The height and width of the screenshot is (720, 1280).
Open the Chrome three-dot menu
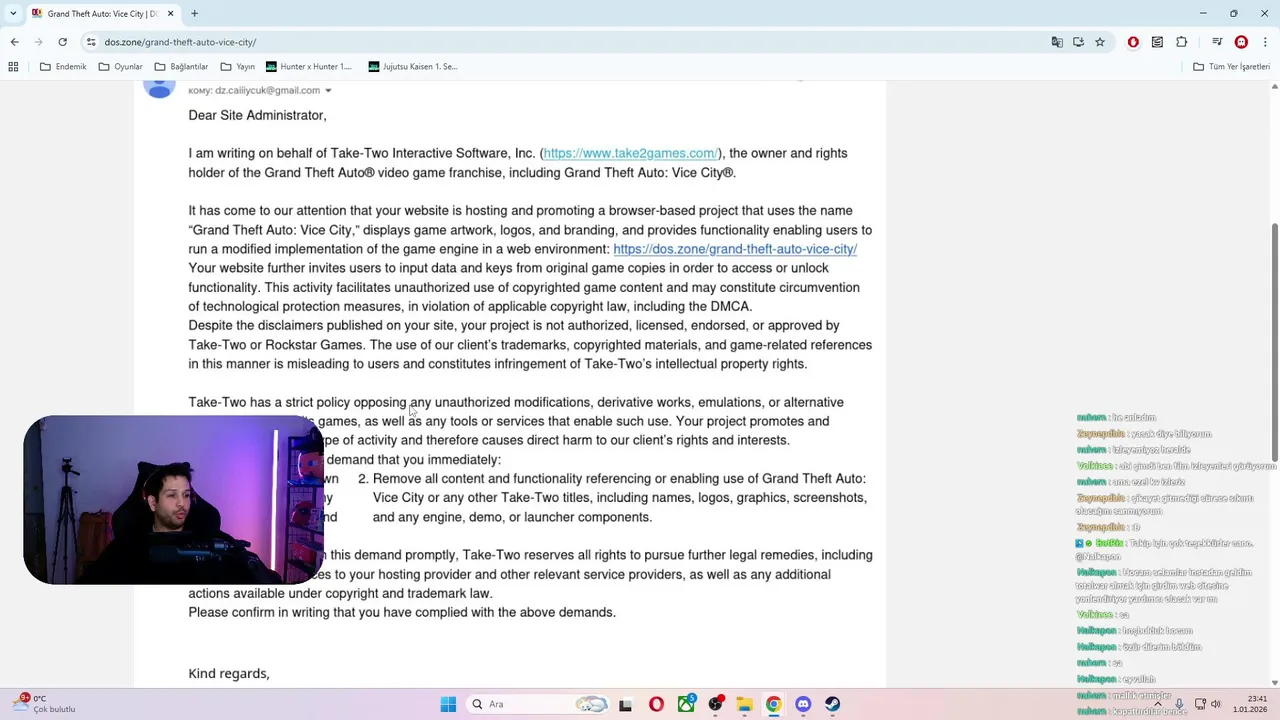point(1265,42)
